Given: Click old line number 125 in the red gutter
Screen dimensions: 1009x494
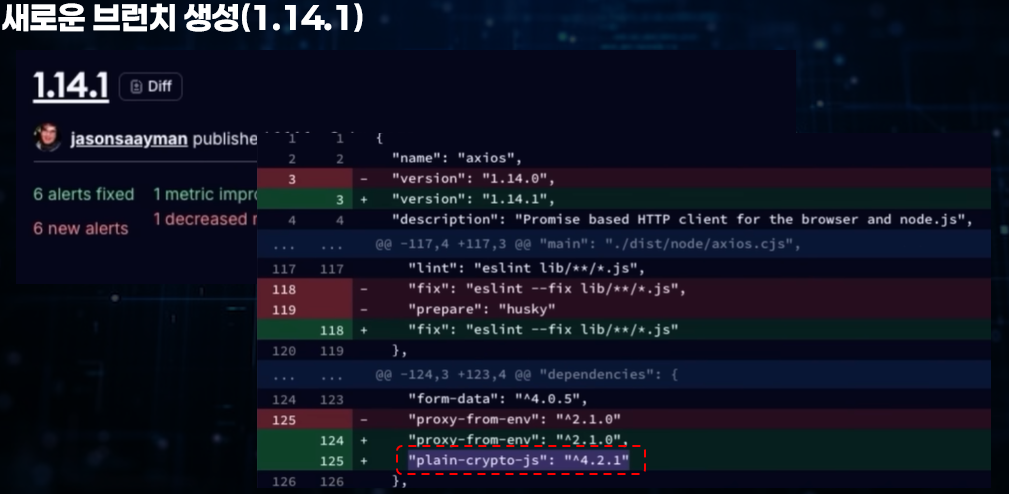Looking at the screenshot, I should pyautogui.click(x=284, y=420).
